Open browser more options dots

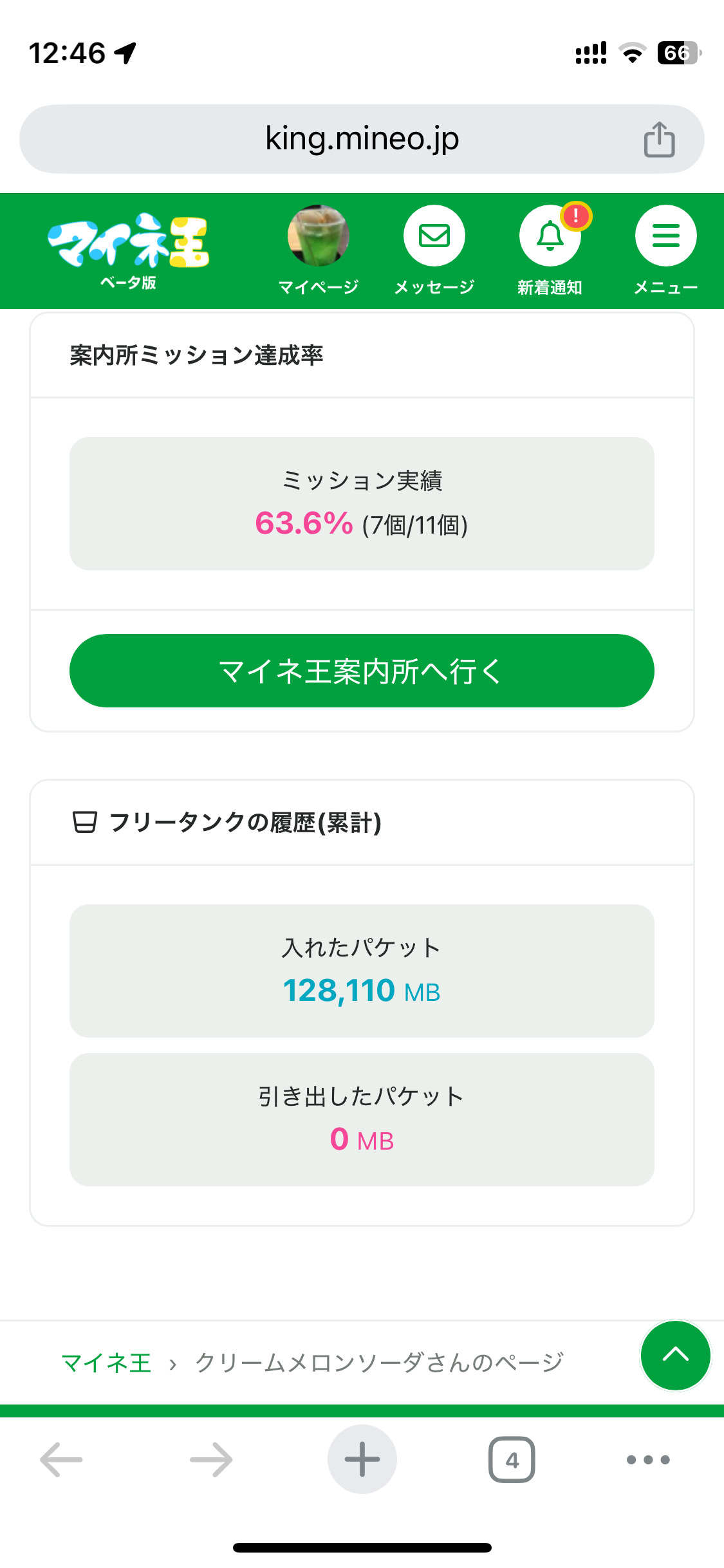648,1459
